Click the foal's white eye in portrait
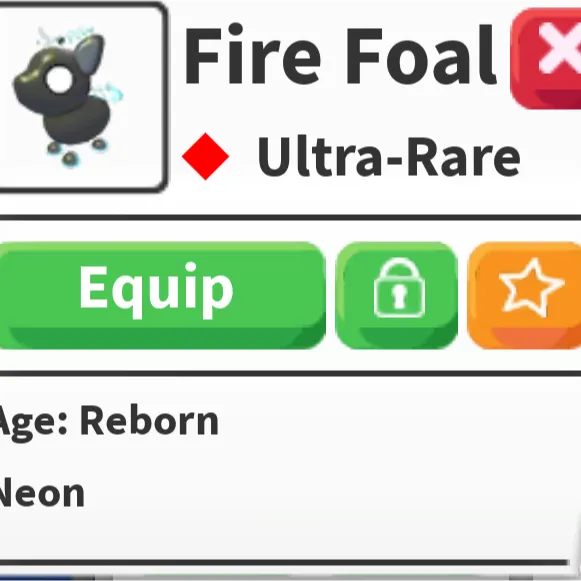This screenshot has height=581, width=581. pyautogui.click(x=59, y=80)
